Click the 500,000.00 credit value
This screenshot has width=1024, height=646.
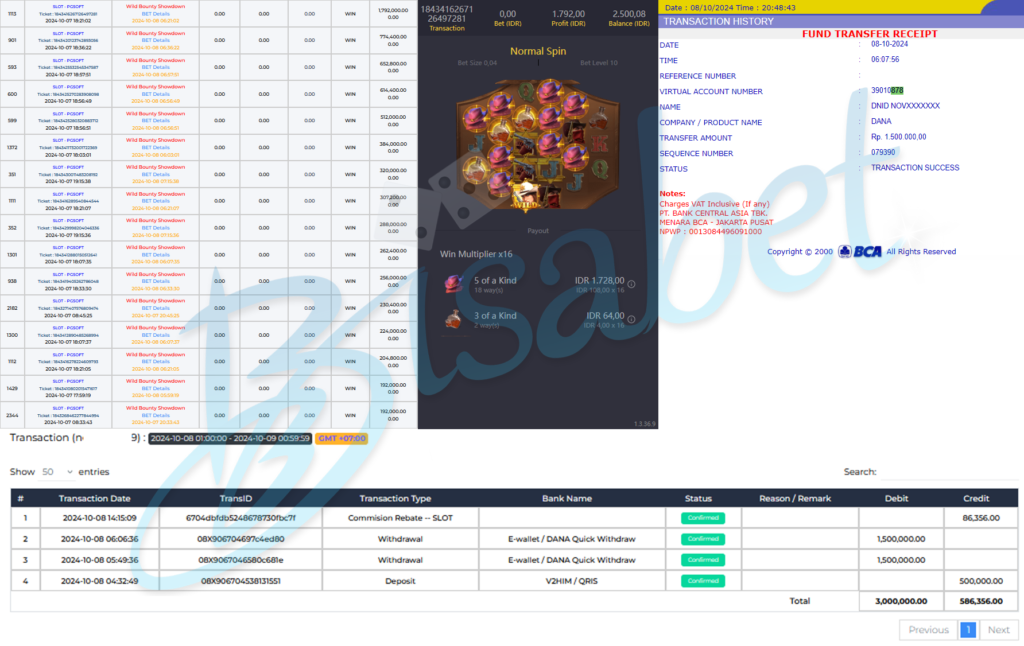coord(981,581)
